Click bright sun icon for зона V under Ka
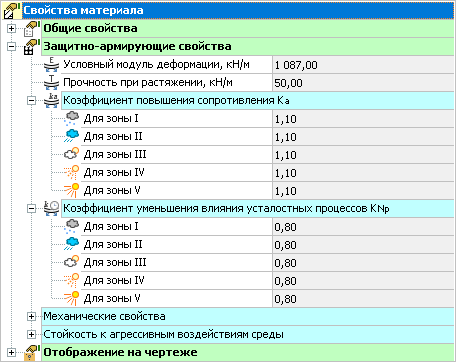 pos(72,191)
